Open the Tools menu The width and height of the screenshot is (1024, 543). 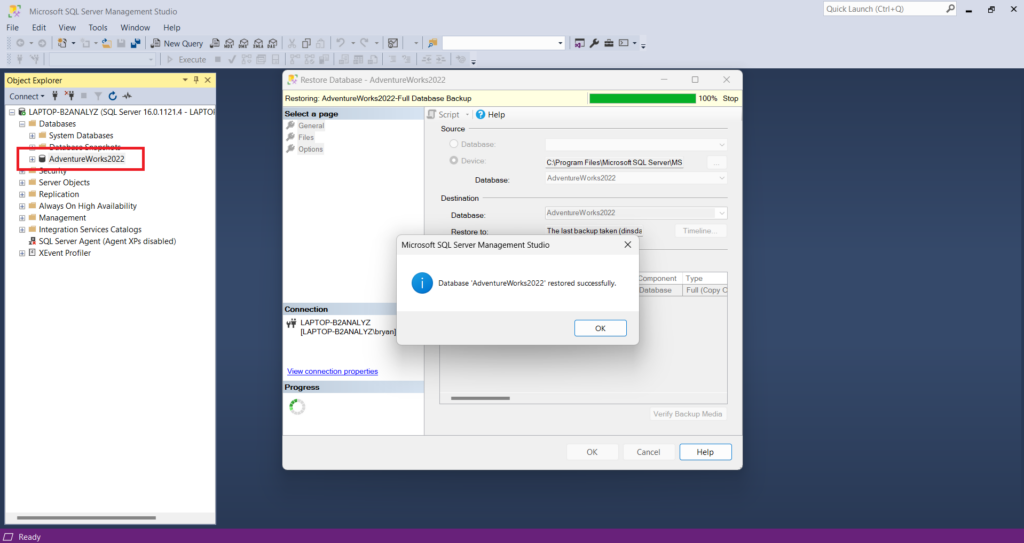tap(97, 27)
